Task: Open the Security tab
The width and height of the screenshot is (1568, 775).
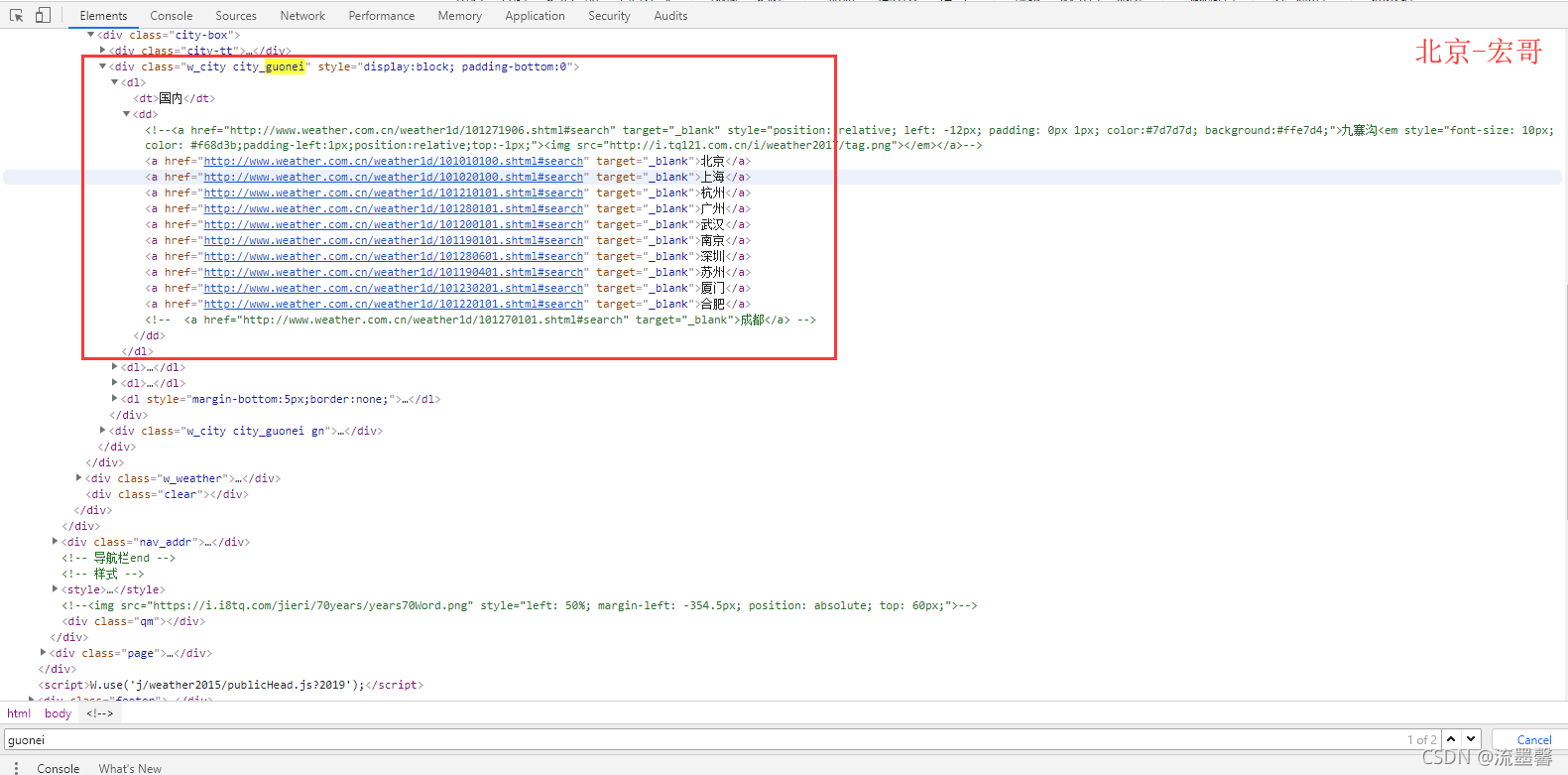Action: (x=609, y=16)
